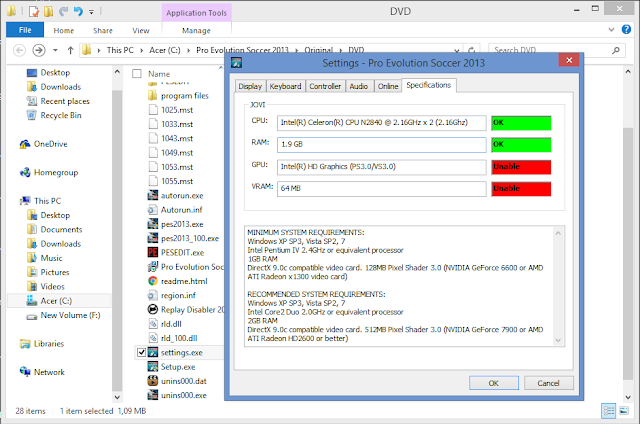Open Libraries in the navigation pane
The image size is (640, 424).
pyautogui.click(x=42, y=344)
